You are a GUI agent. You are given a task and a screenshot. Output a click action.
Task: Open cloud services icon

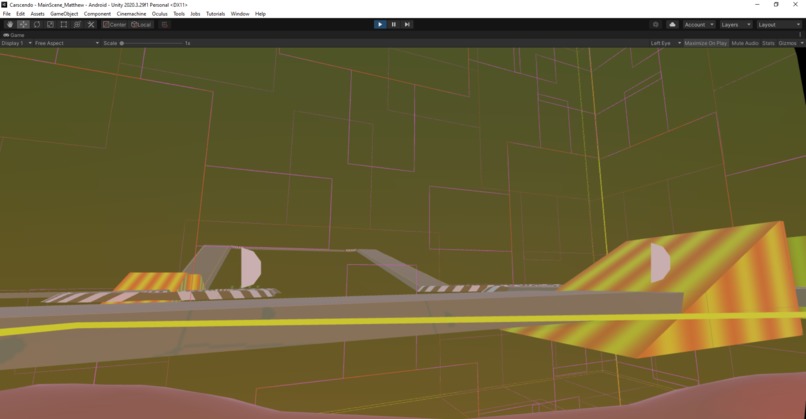click(x=672, y=25)
